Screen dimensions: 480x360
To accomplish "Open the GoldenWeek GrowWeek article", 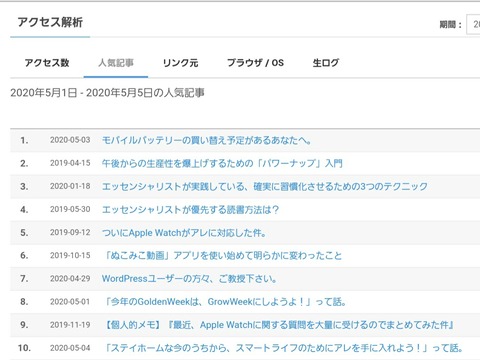I will tap(224, 302).
